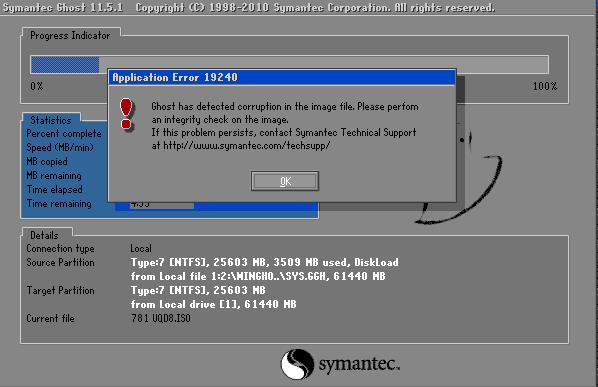
Task: Click the symantec wordmark at bottom
Action: pos(359,364)
